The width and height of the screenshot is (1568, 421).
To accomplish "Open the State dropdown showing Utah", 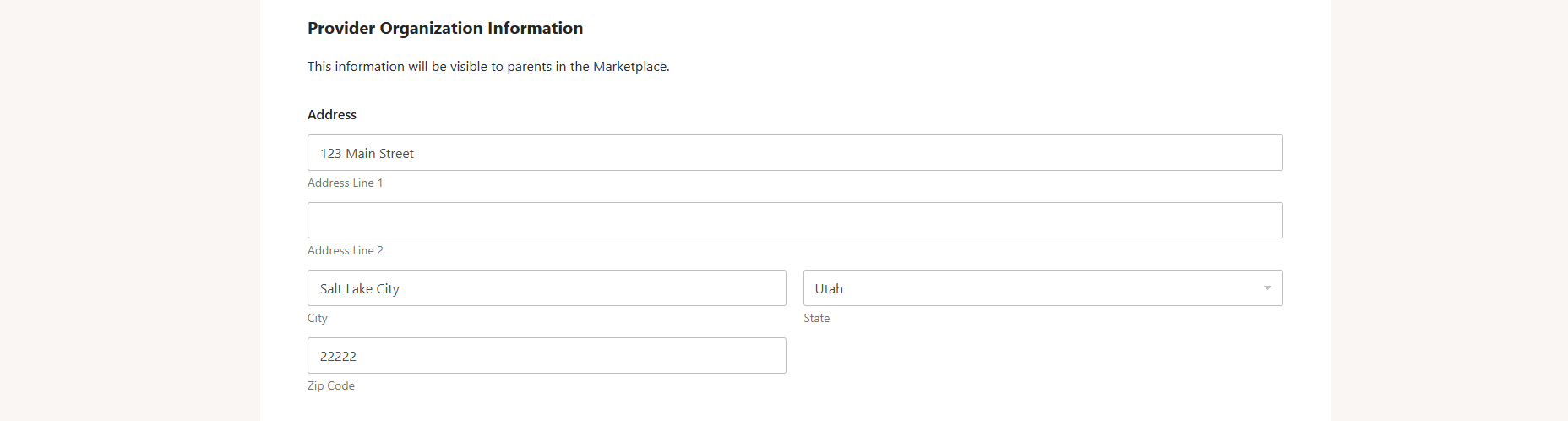I will point(1043,288).
